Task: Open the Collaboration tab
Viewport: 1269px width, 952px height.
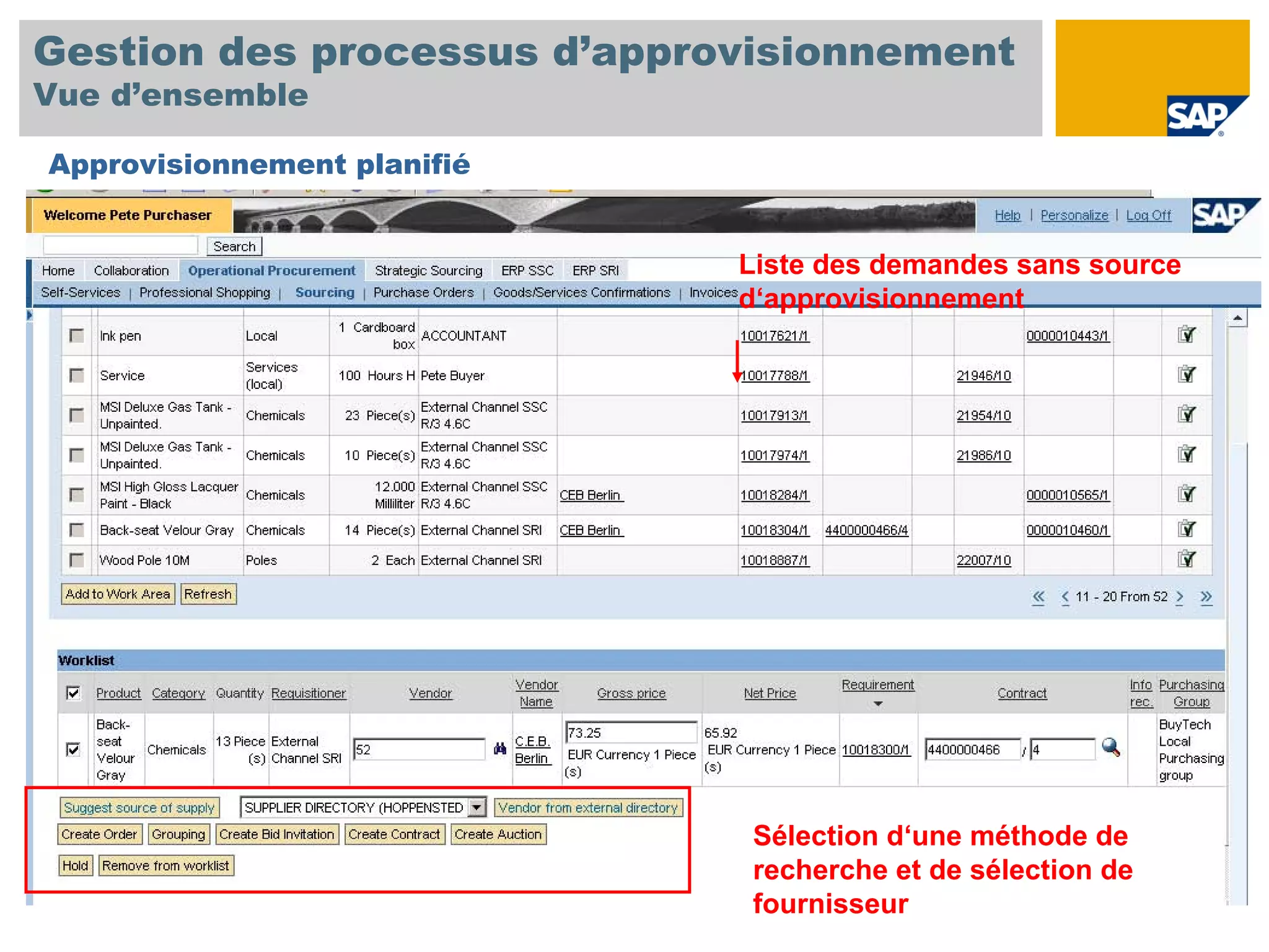Action: [131, 271]
